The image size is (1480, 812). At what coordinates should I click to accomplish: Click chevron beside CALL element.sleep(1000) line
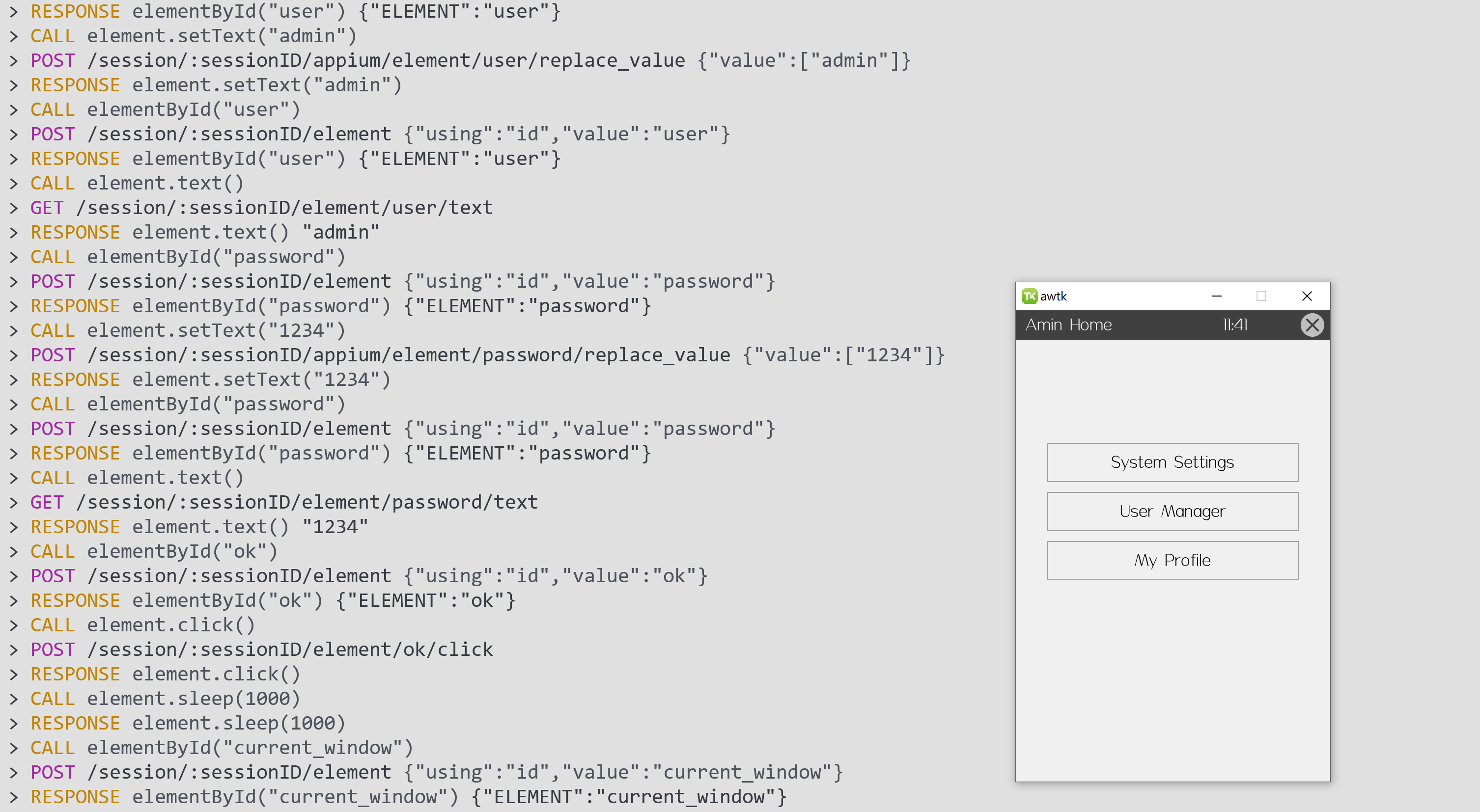(14, 699)
